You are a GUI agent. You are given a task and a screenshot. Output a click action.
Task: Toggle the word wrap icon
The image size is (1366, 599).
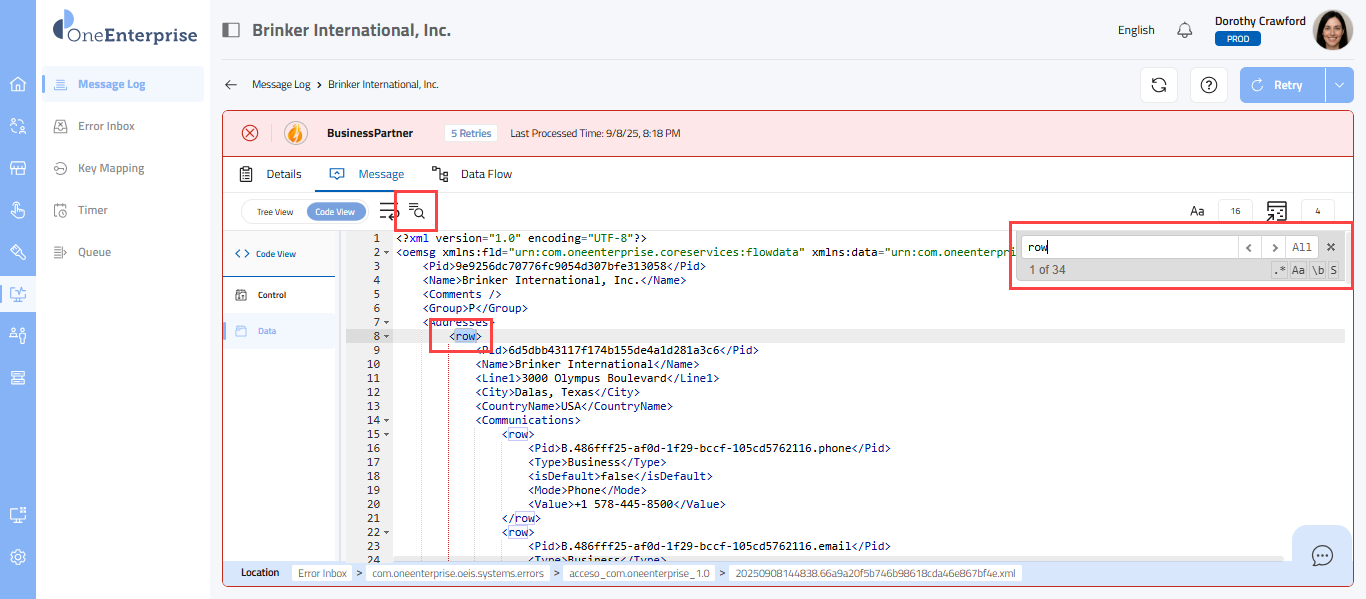389,211
